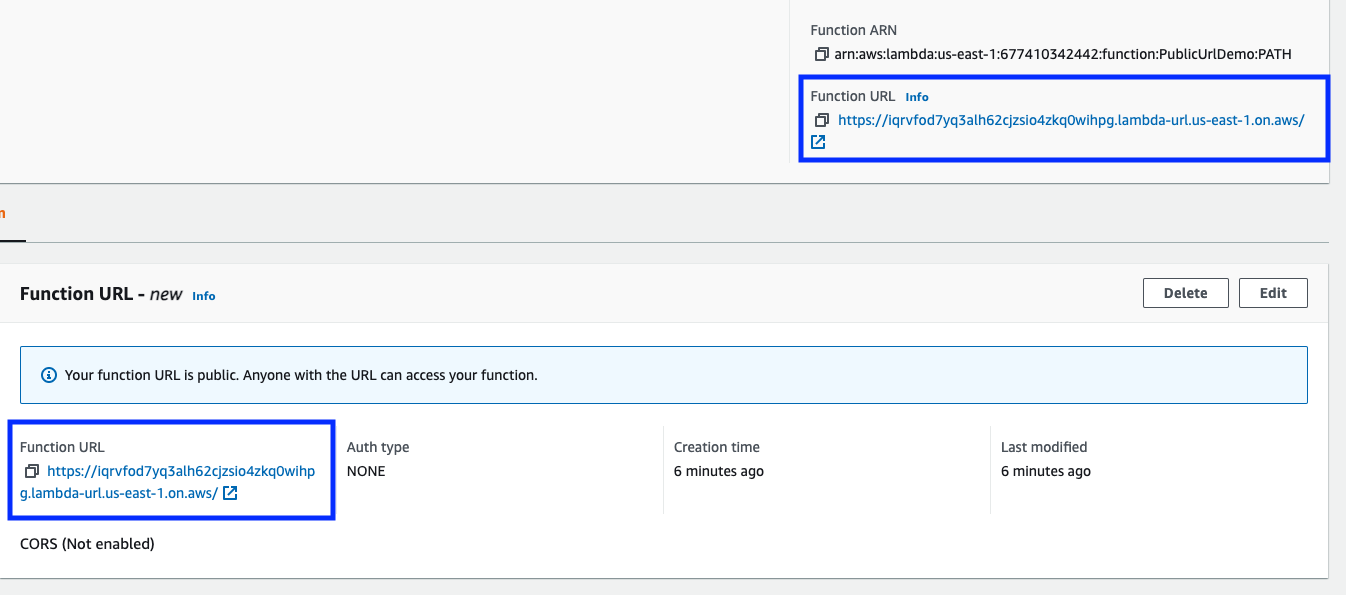Click the 'CORS (Not enabled)' text
1346x595 pixels.
[x=87, y=544]
